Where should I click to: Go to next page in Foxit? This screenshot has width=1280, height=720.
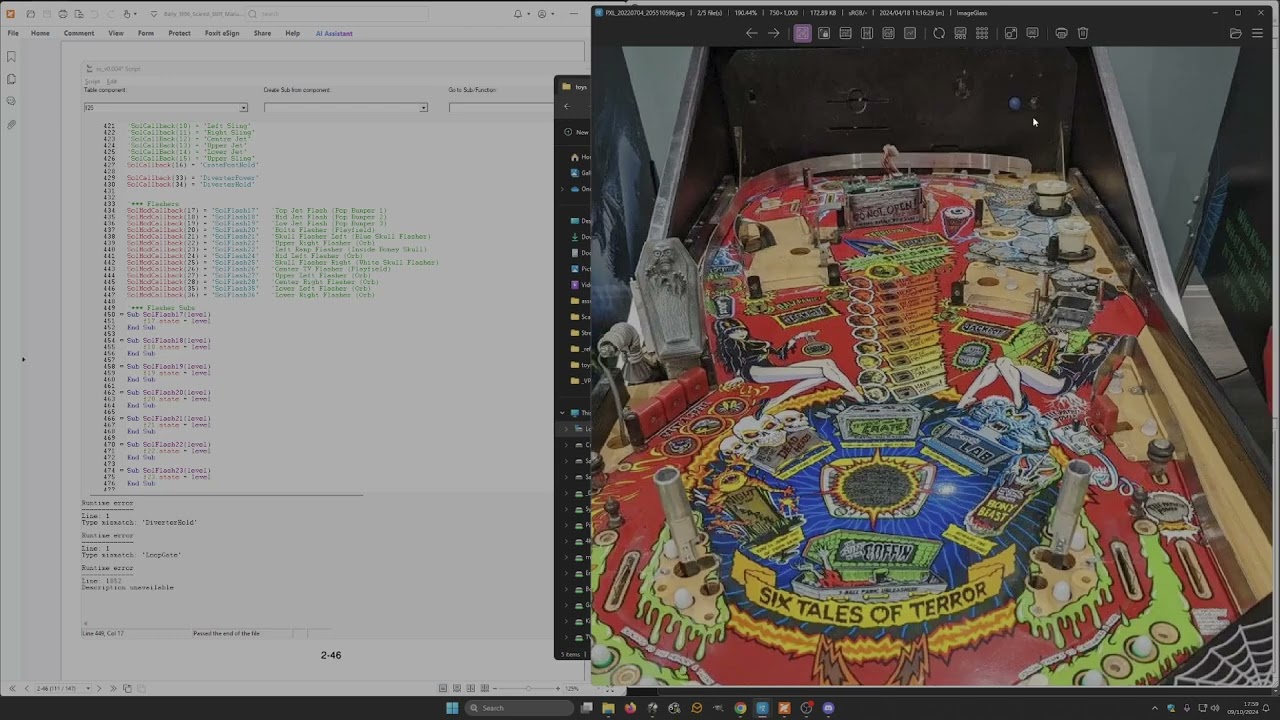tap(99, 688)
